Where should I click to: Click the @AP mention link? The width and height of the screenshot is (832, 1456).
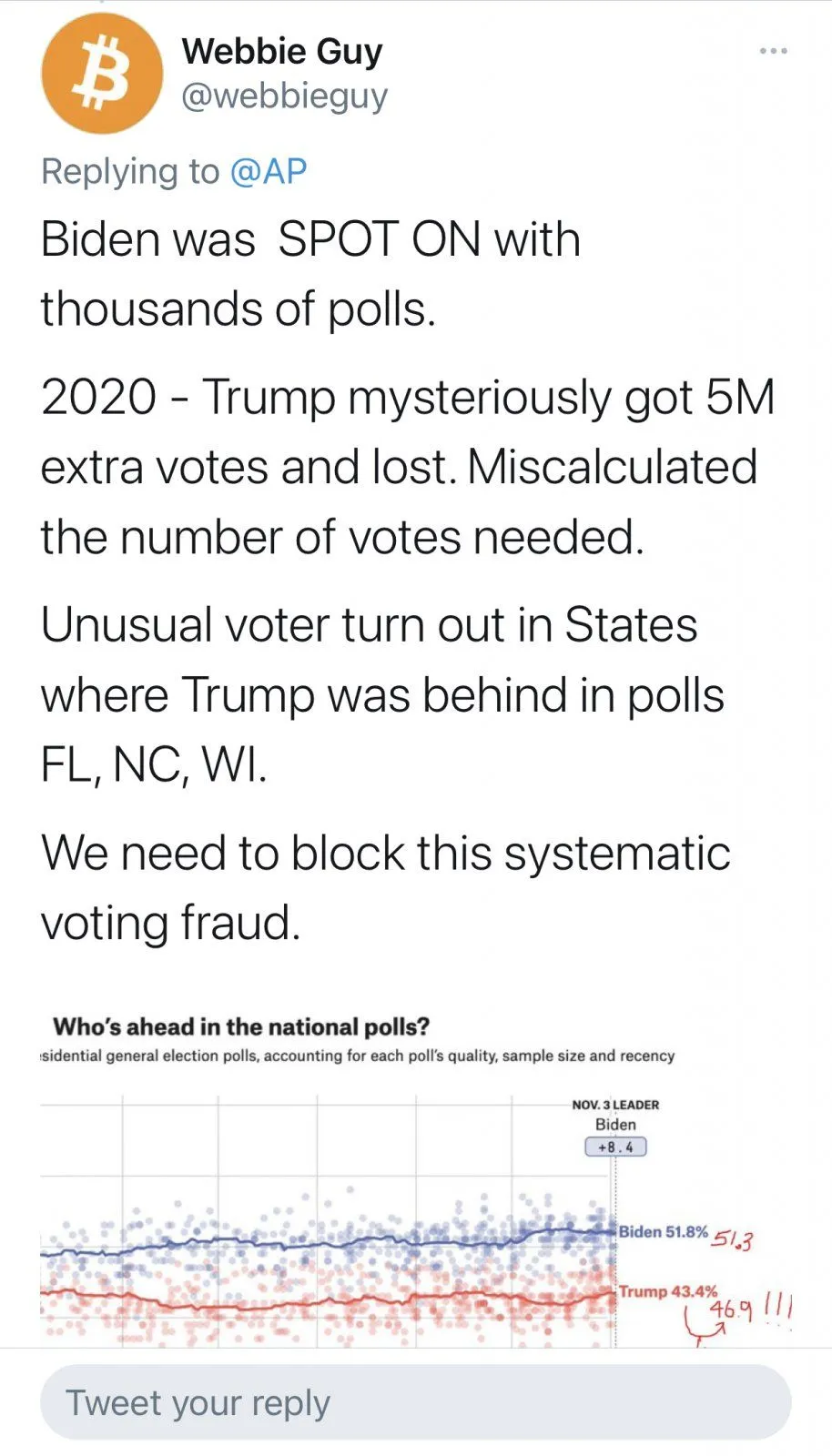(x=269, y=171)
